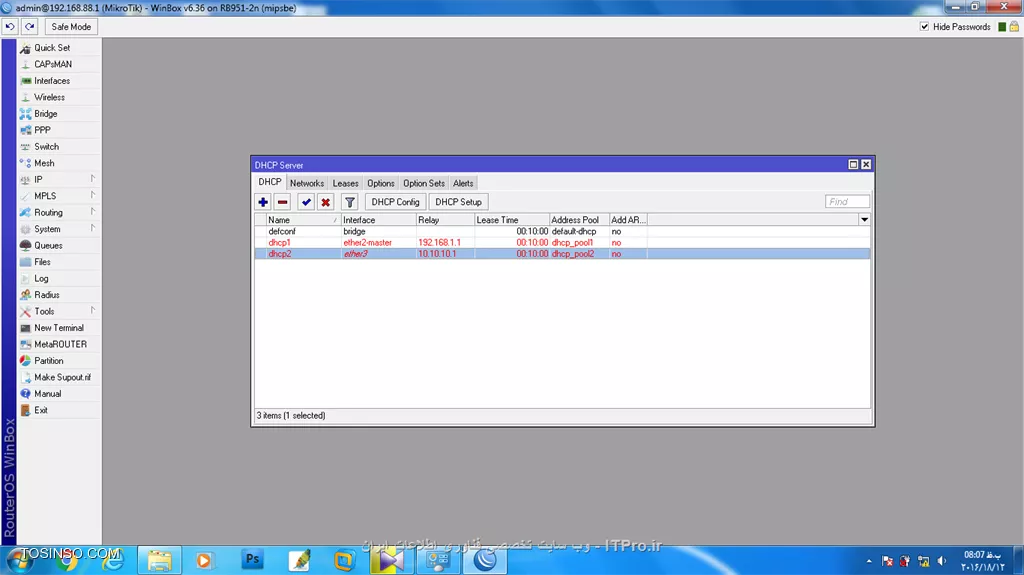Image resolution: width=1024 pixels, height=575 pixels.
Task: Click the DHCP Config button
Action: pyautogui.click(x=395, y=202)
